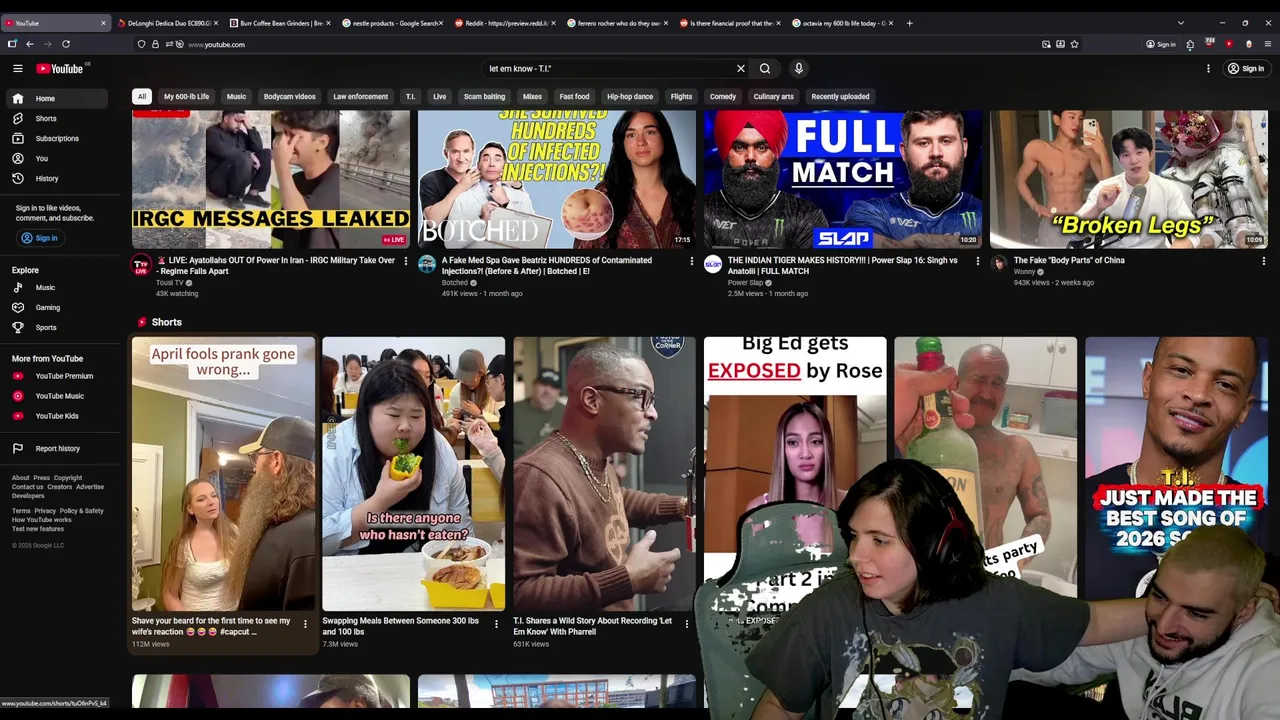1280x720 pixels.
Task: Bookmark this page with the star icon
Action: coord(1074,44)
